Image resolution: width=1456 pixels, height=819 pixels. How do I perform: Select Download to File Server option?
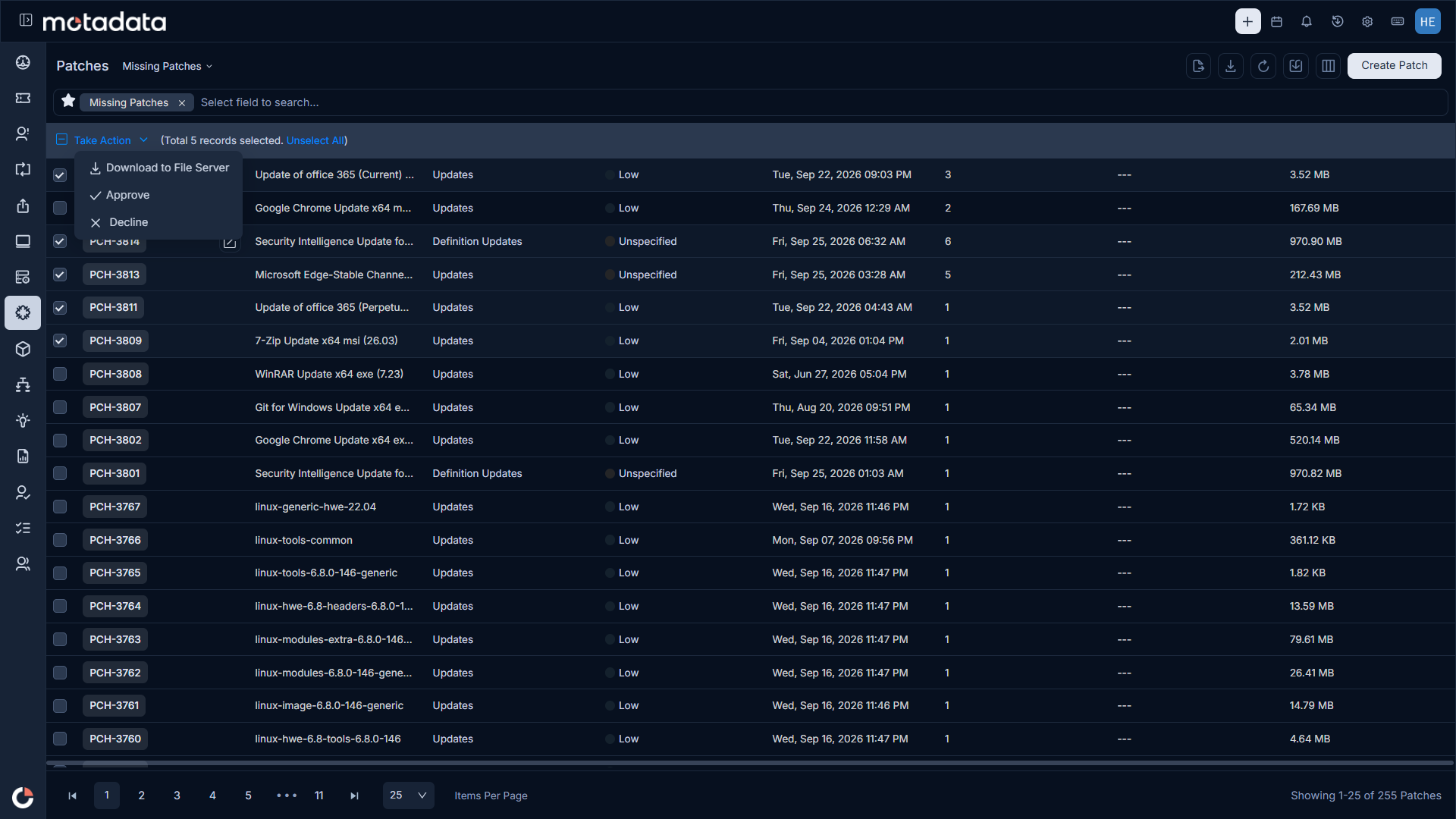tap(159, 168)
